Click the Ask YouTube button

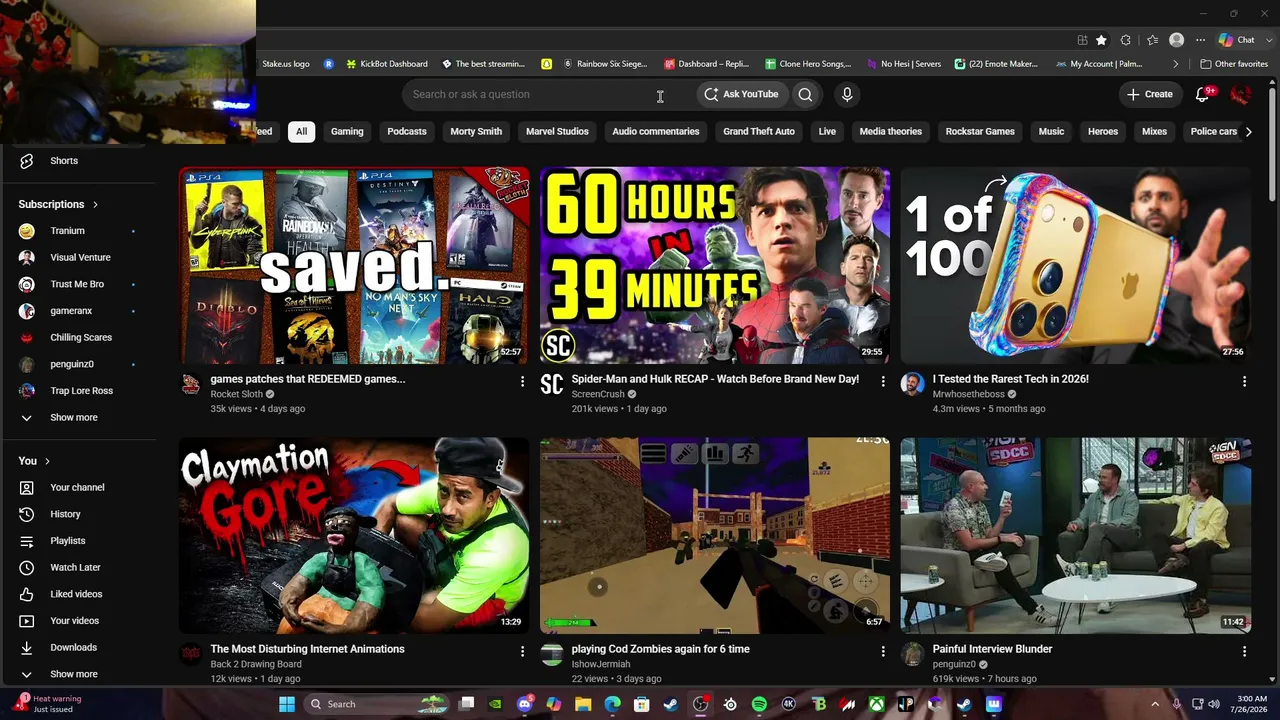pyautogui.click(x=741, y=94)
